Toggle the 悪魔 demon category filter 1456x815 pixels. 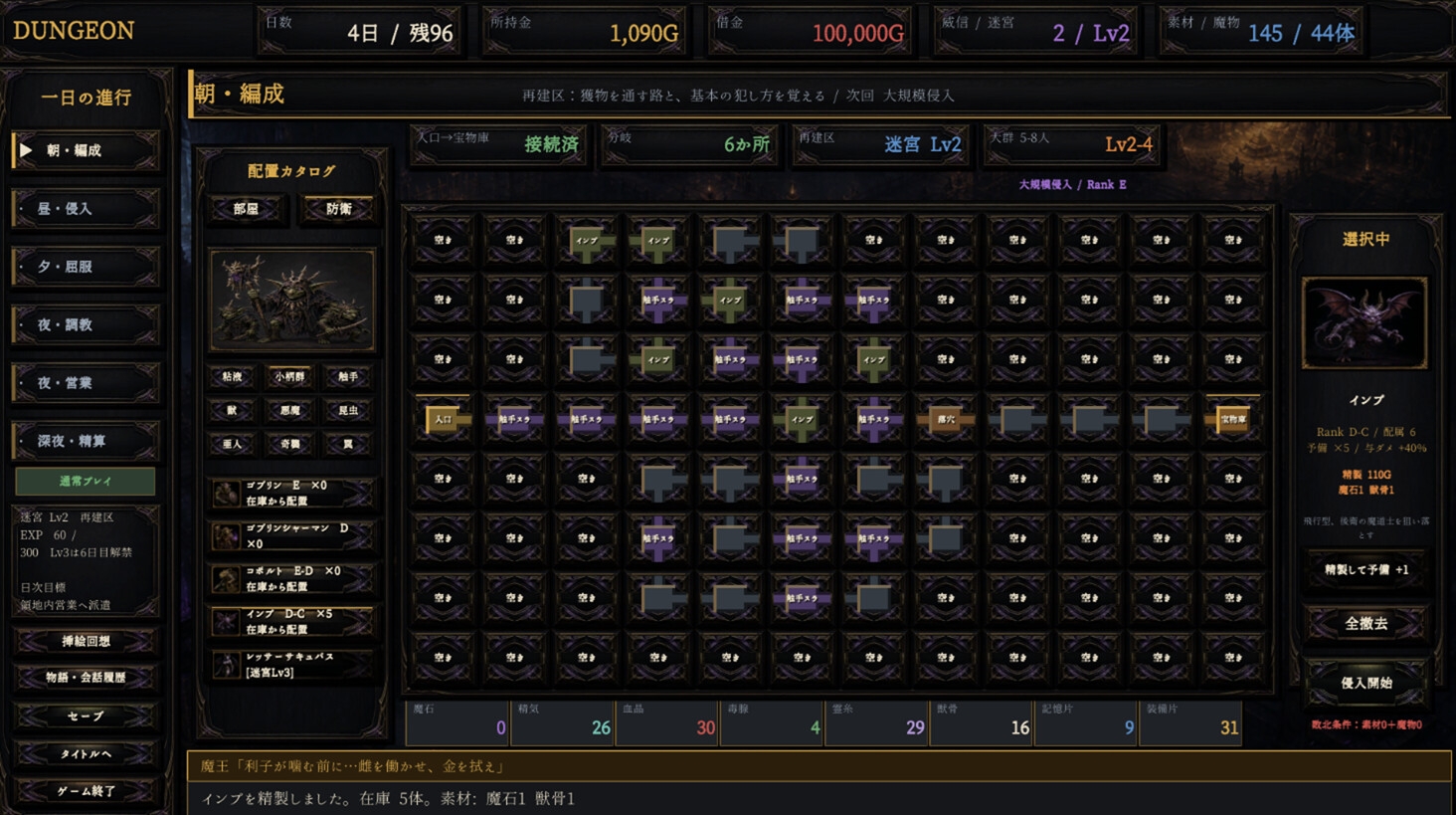pyautogui.click(x=289, y=410)
